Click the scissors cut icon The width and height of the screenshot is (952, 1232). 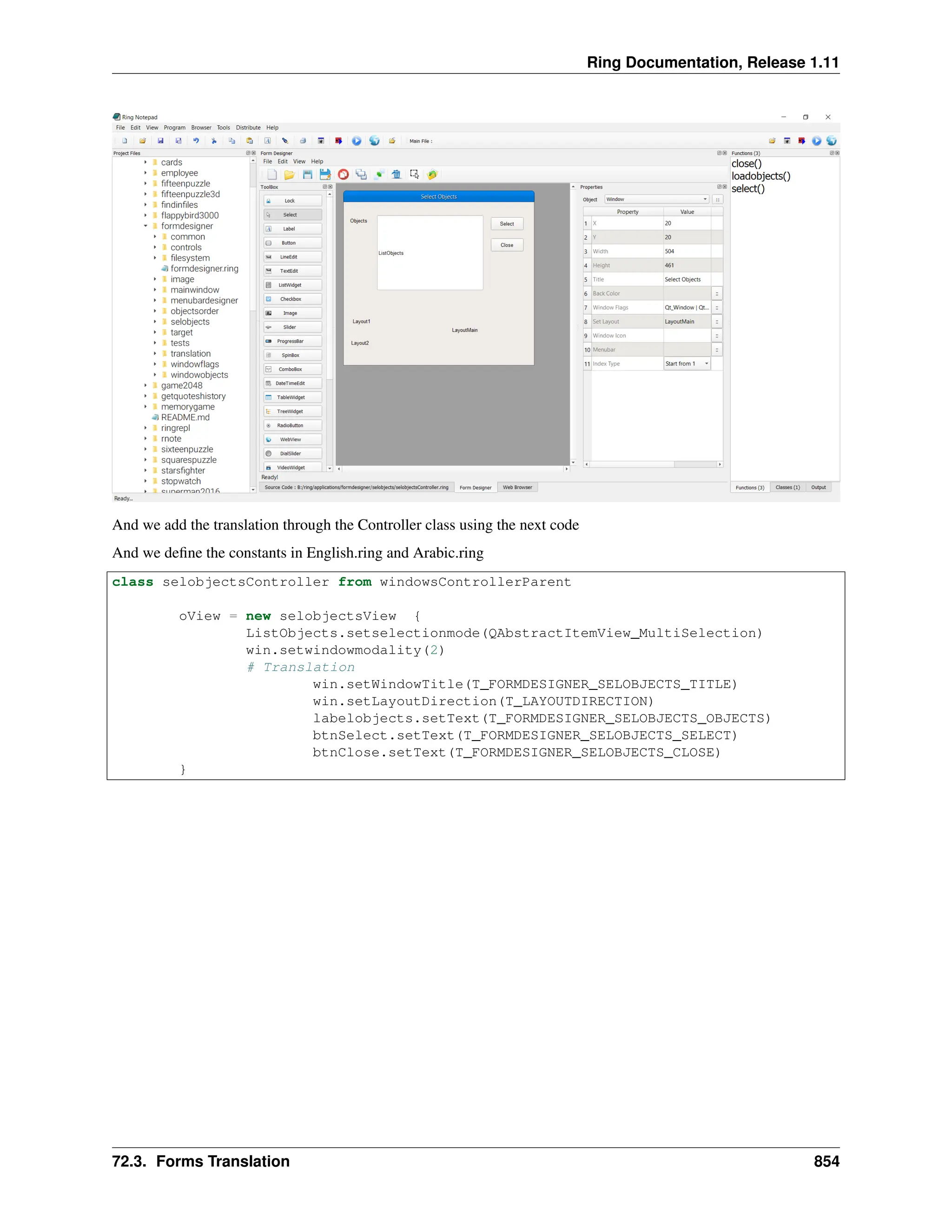pyautogui.click(x=214, y=141)
